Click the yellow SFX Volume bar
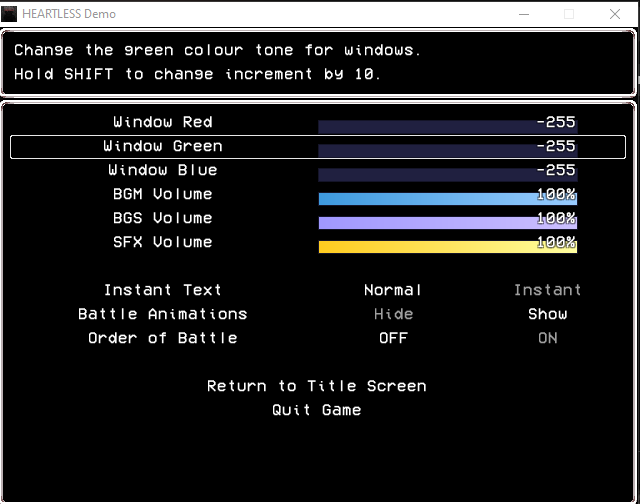640x504 pixels. (448, 247)
